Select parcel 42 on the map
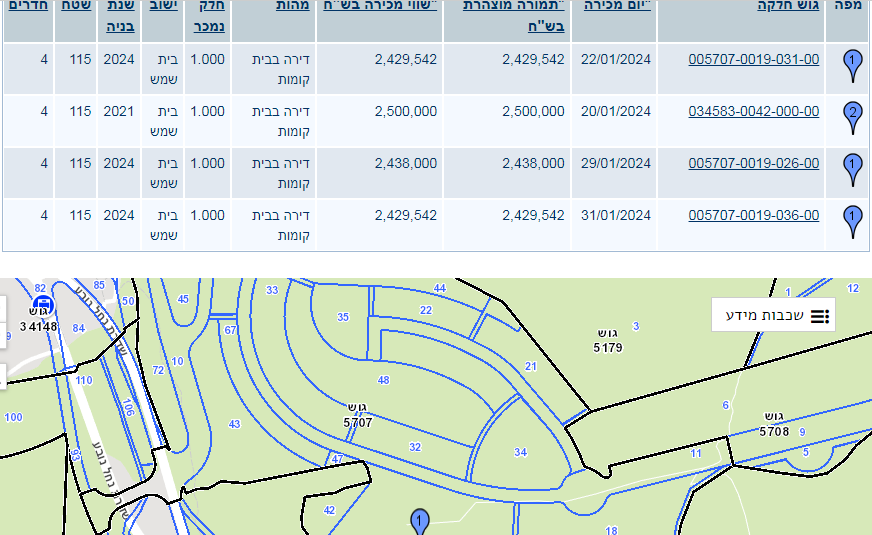Screen dimensions: 872x535 [329, 510]
